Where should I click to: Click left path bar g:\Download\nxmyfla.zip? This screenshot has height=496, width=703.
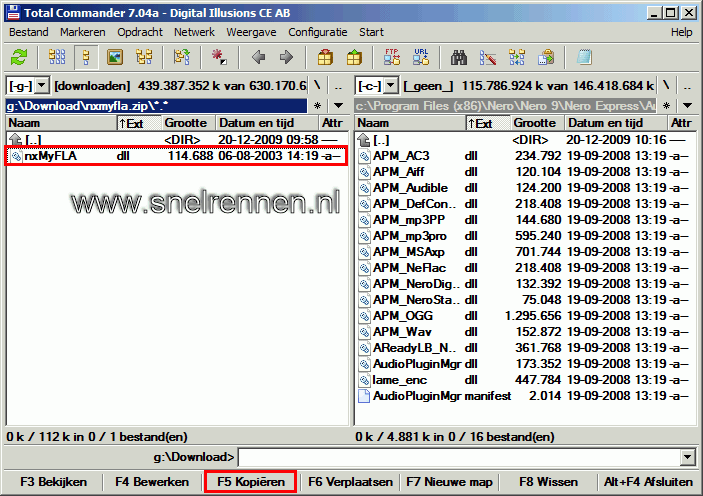(156, 106)
